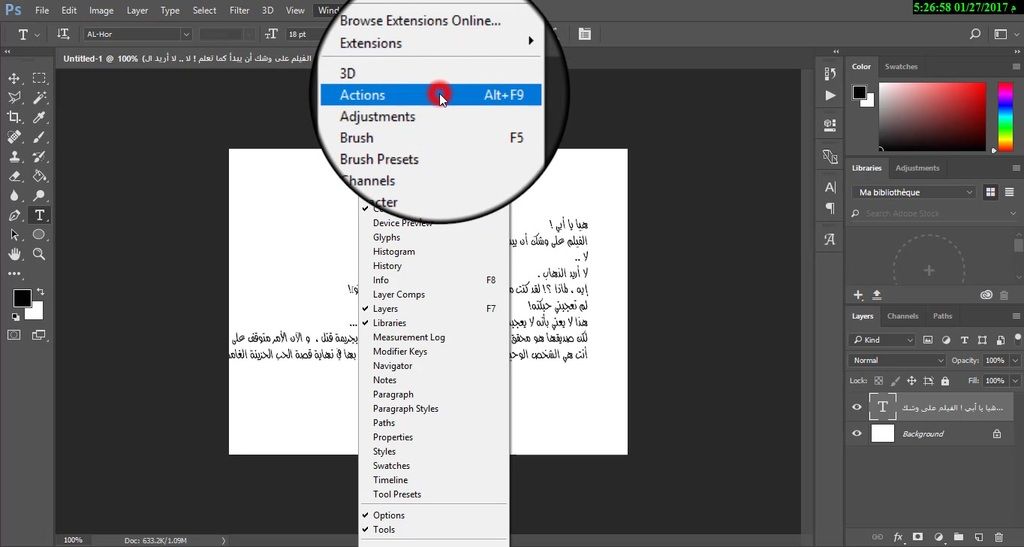Select the History Brush tool
This screenshot has height=547, width=1024.
(39, 157)
